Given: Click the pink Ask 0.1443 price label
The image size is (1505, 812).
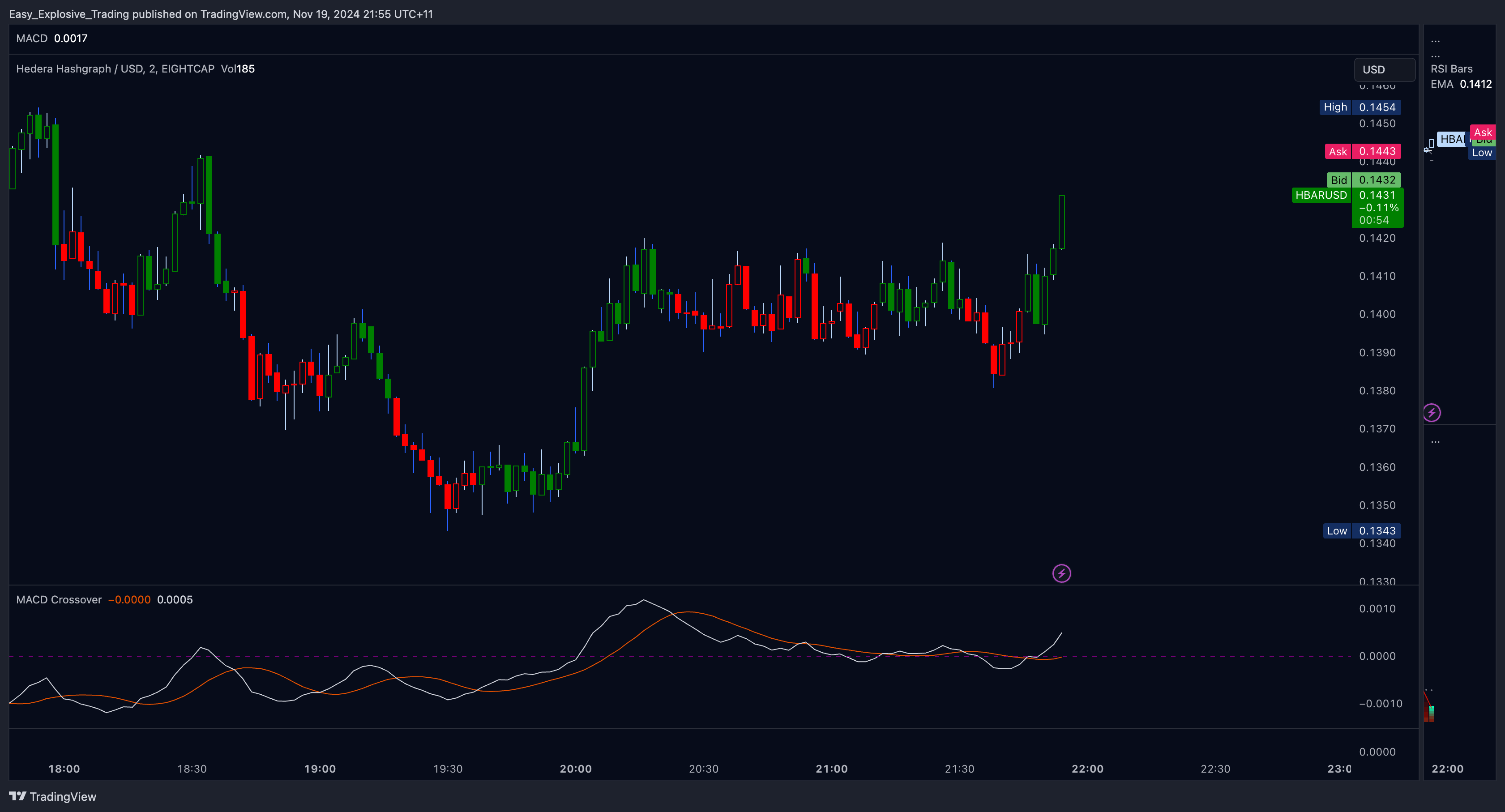Looking at the screenshot, I should (1363, 151).
